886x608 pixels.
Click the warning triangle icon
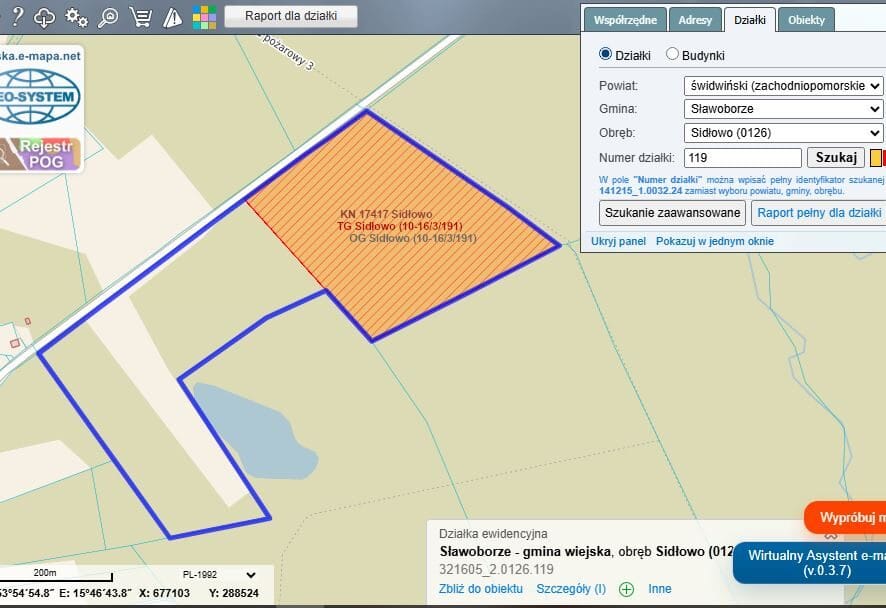point(172,16)
